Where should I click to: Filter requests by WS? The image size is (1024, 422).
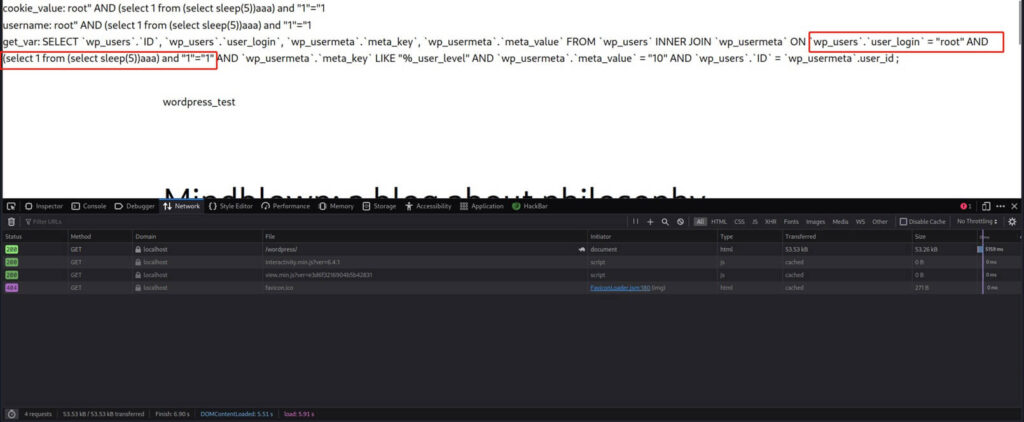click(x=859, y=222)
